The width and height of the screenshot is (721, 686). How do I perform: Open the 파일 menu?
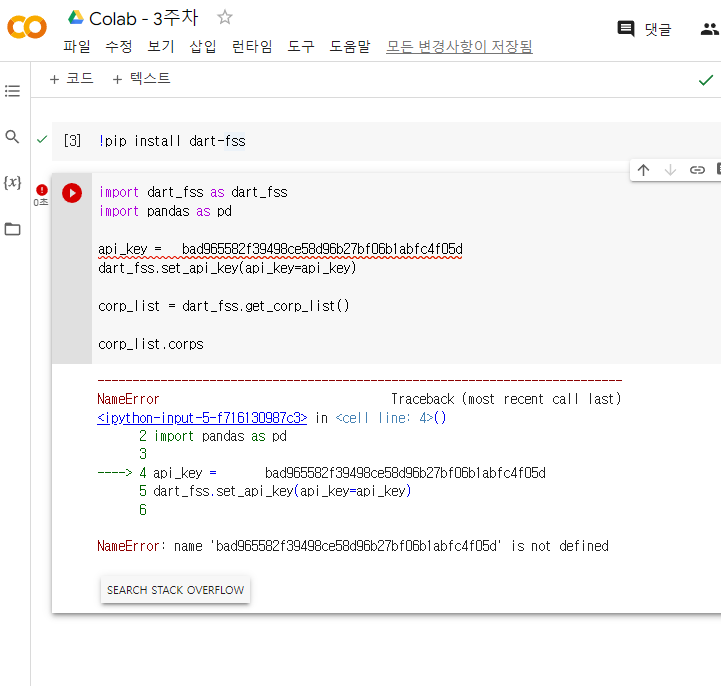point(77,46)
